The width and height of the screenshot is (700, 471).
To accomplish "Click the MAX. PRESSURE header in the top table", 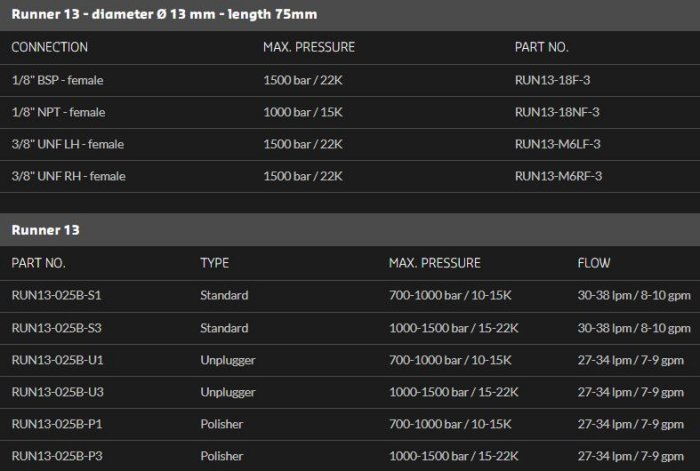I will [x=308, y=47].
